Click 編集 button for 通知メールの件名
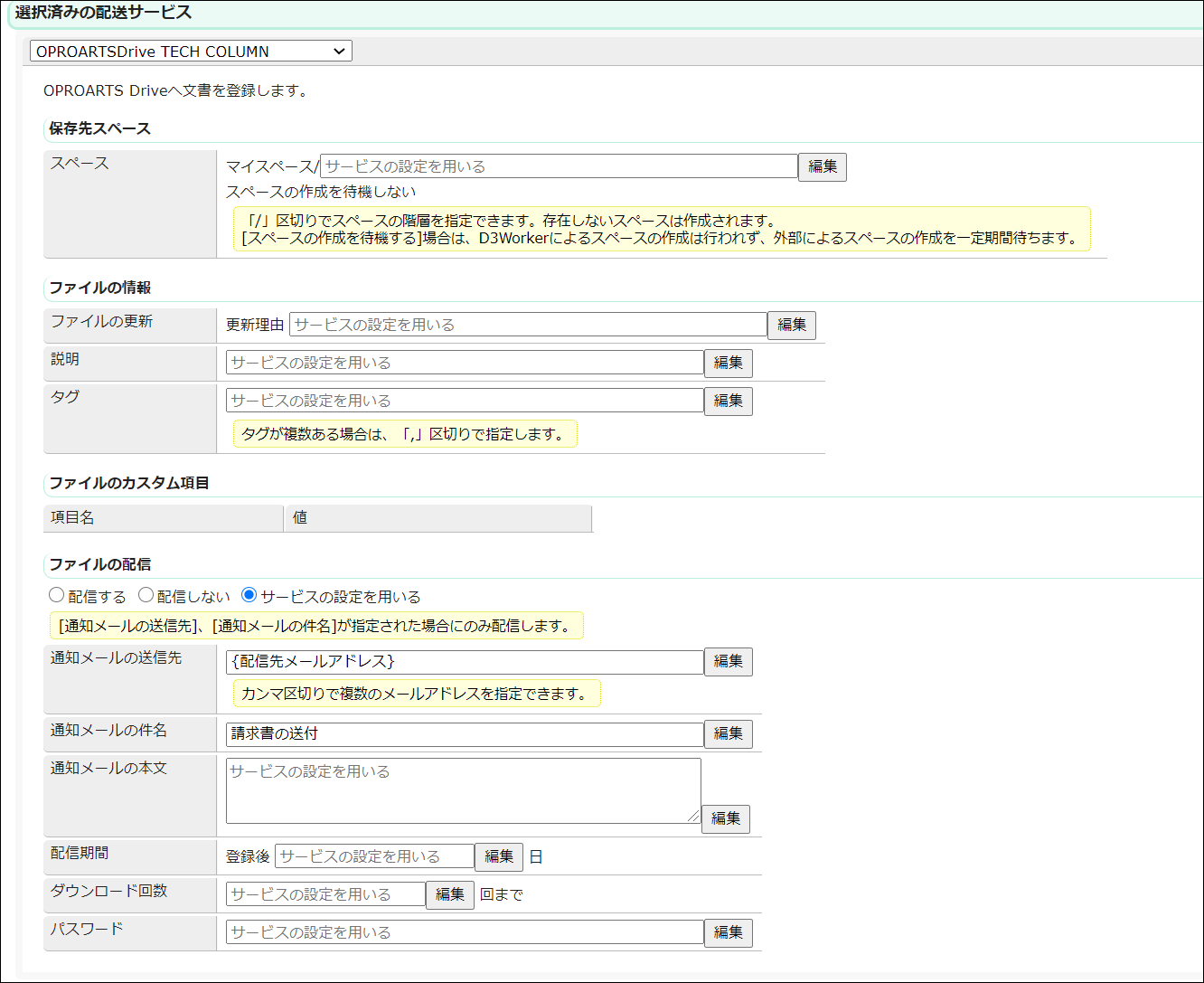Screen dimensions: 1204x983 pyautogui.click(x=729, y=734)
